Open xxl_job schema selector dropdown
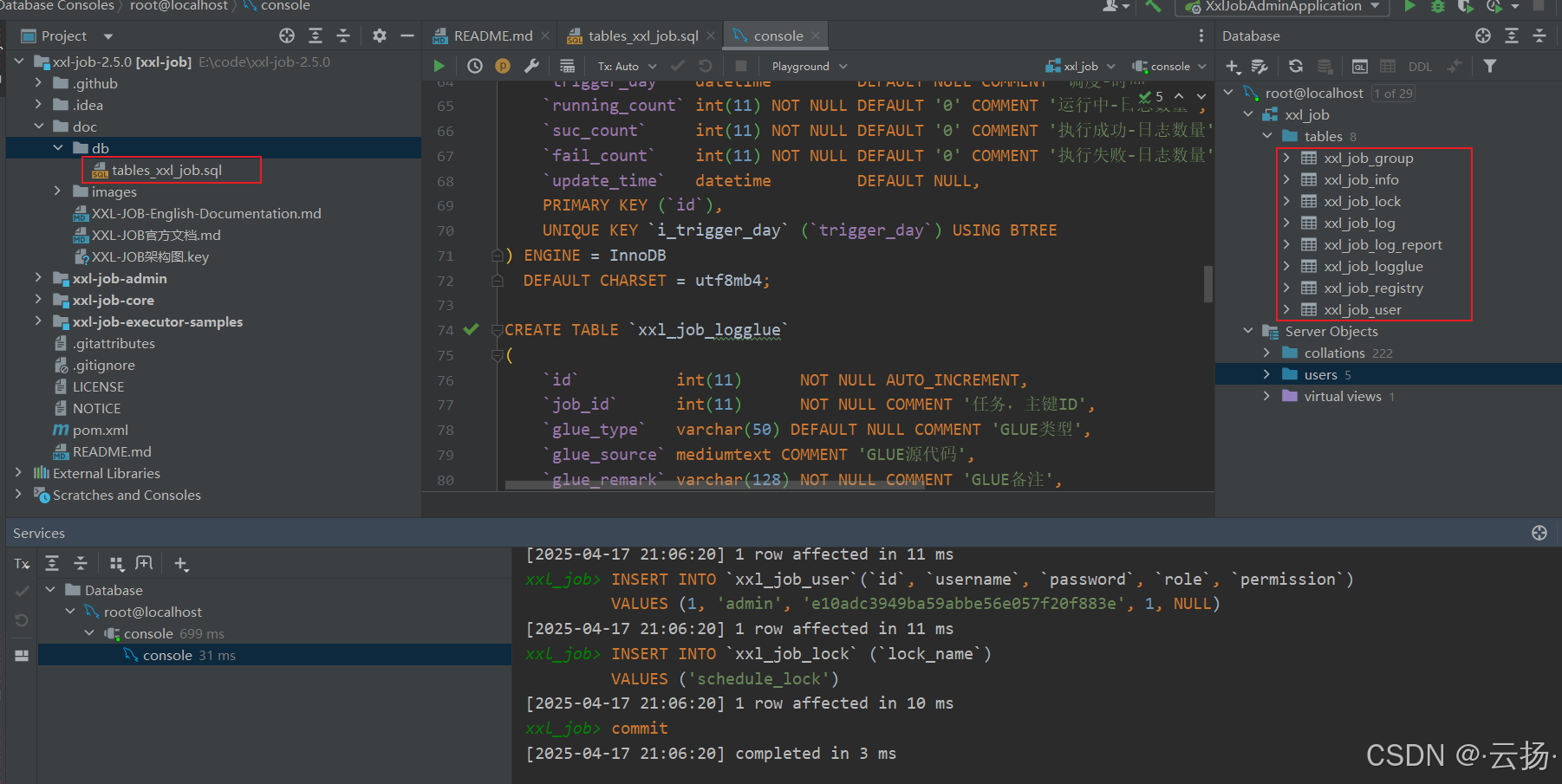The image size is (1562, 784). pyautogui.click(x=1080, y=66)
